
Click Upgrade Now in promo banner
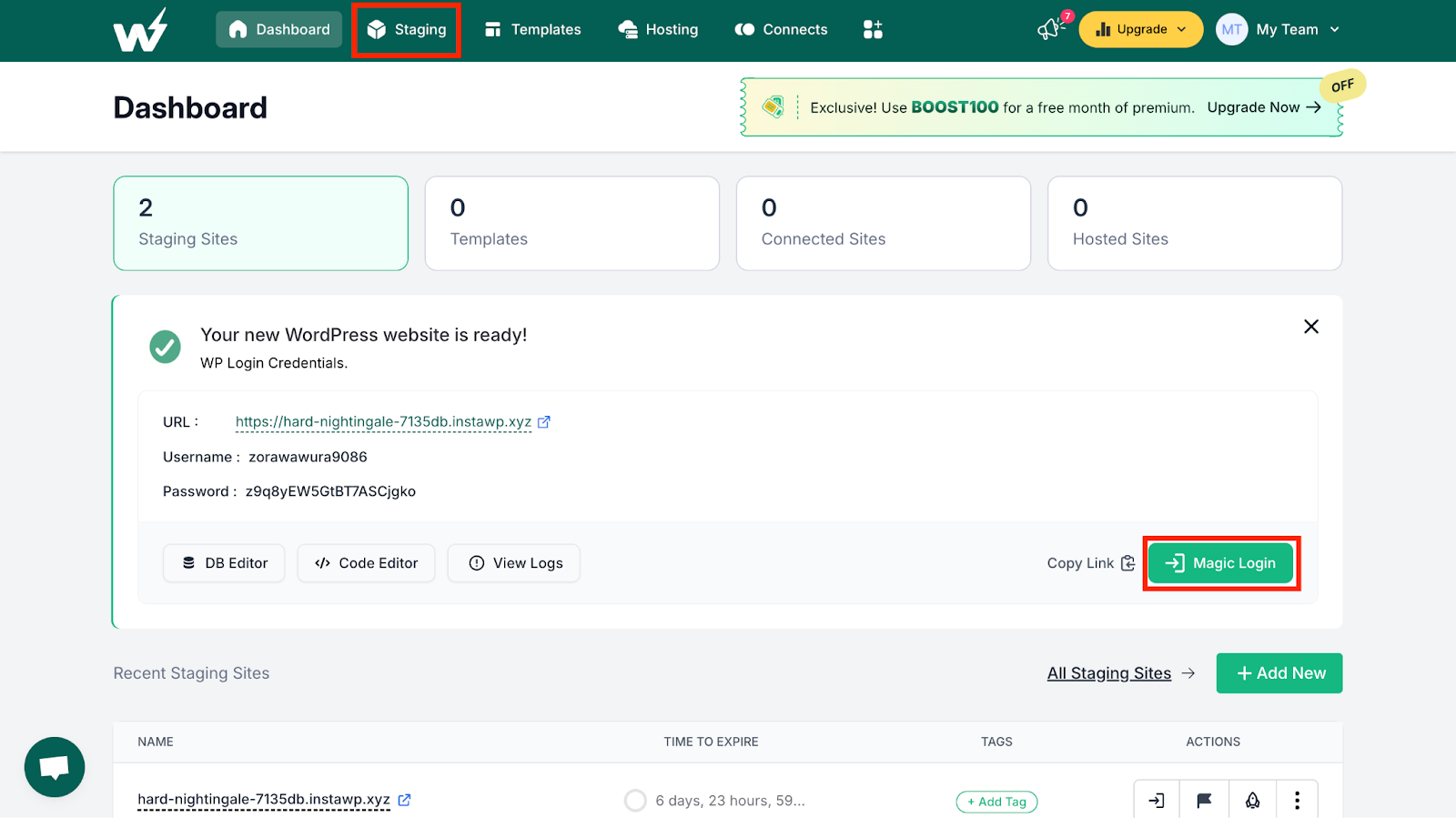[1264, 107]
